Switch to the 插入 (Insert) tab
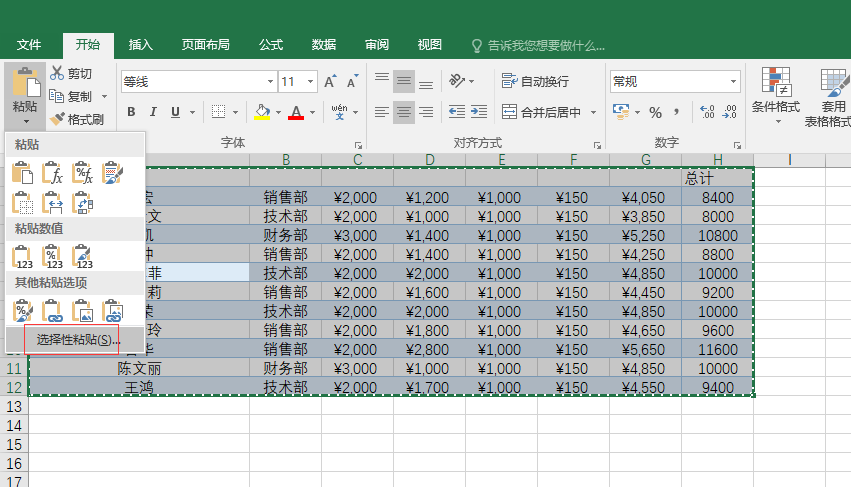Screen dimensions: 851x487 pos(141,45)
